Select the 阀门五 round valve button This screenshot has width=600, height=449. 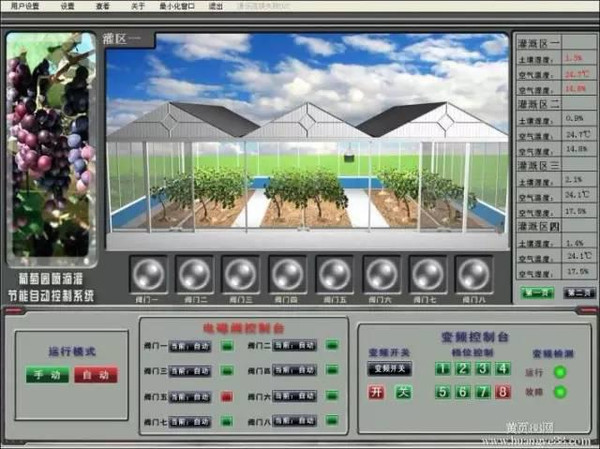[335, 273]
